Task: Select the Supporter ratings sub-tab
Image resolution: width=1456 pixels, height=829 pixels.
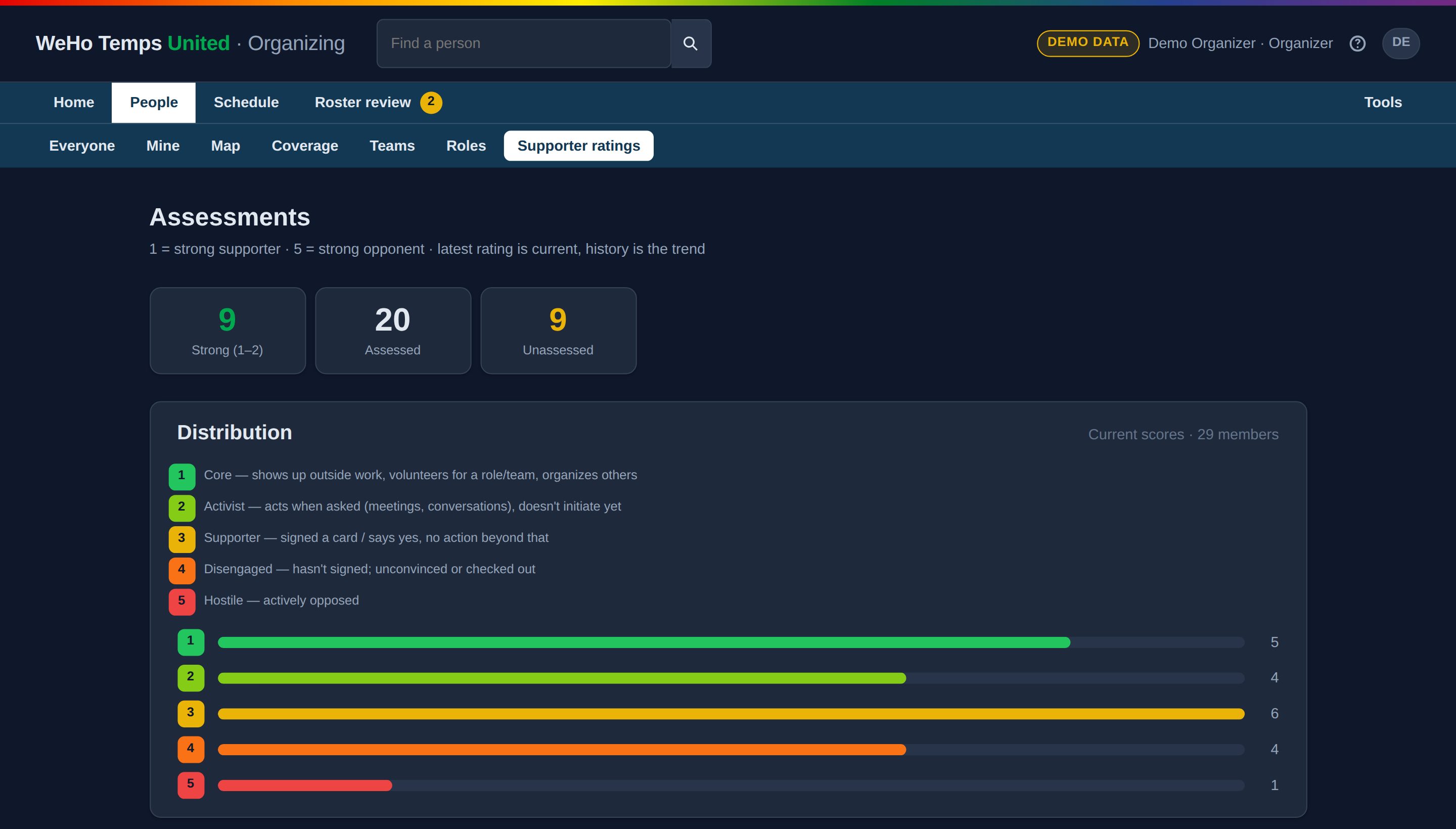Action: click(578, 146)
